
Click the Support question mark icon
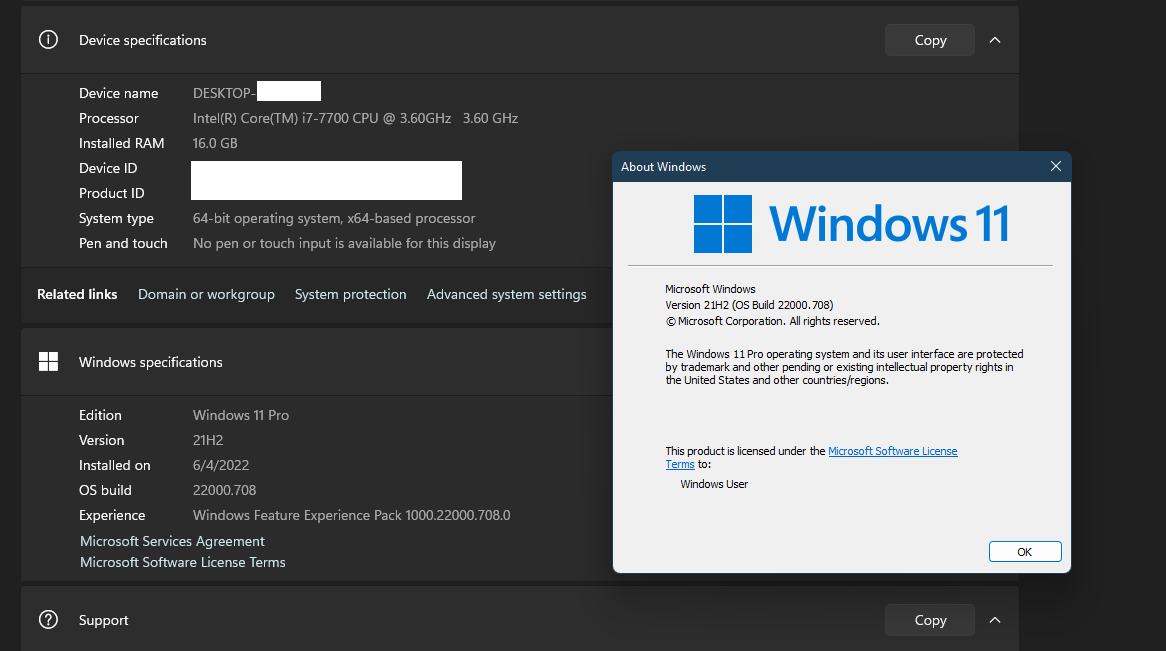coord(48,620)
